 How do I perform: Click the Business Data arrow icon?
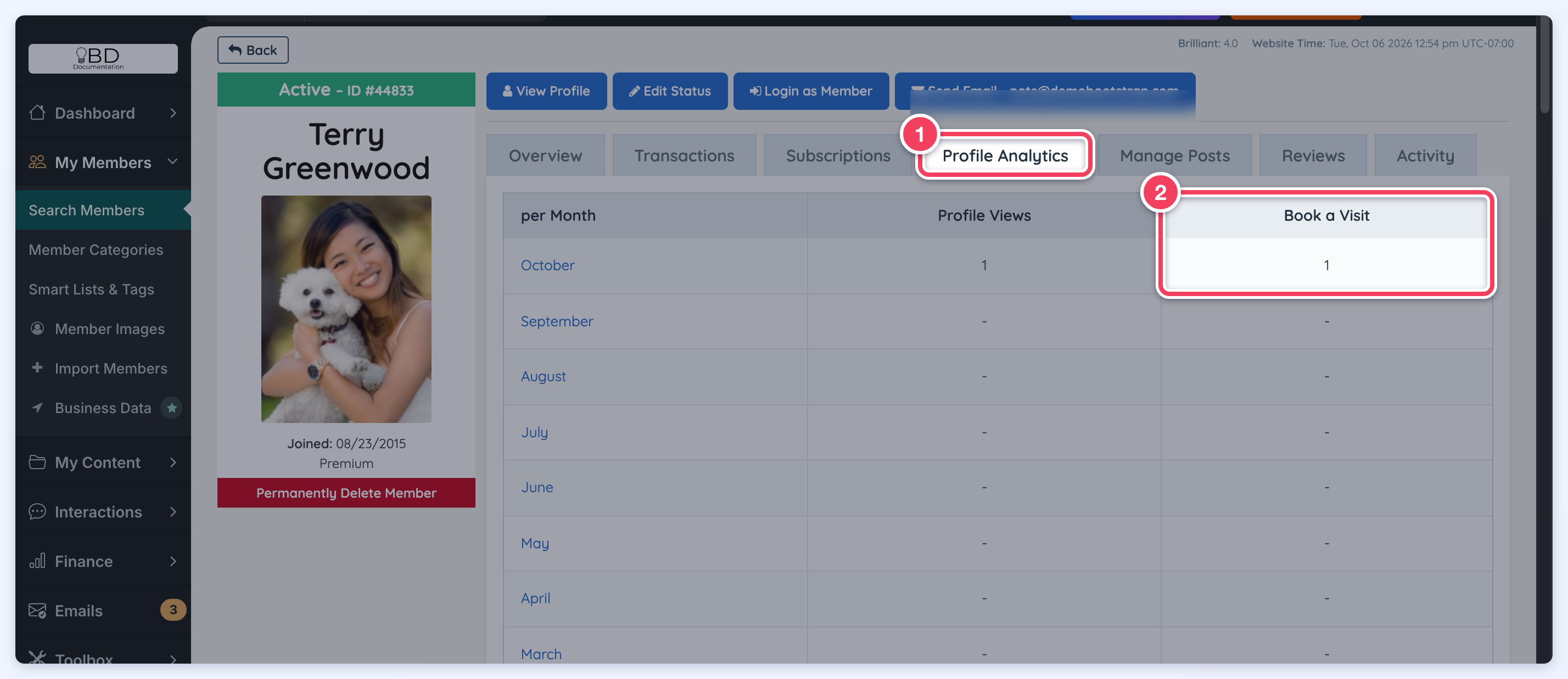[x=37, y=408]
